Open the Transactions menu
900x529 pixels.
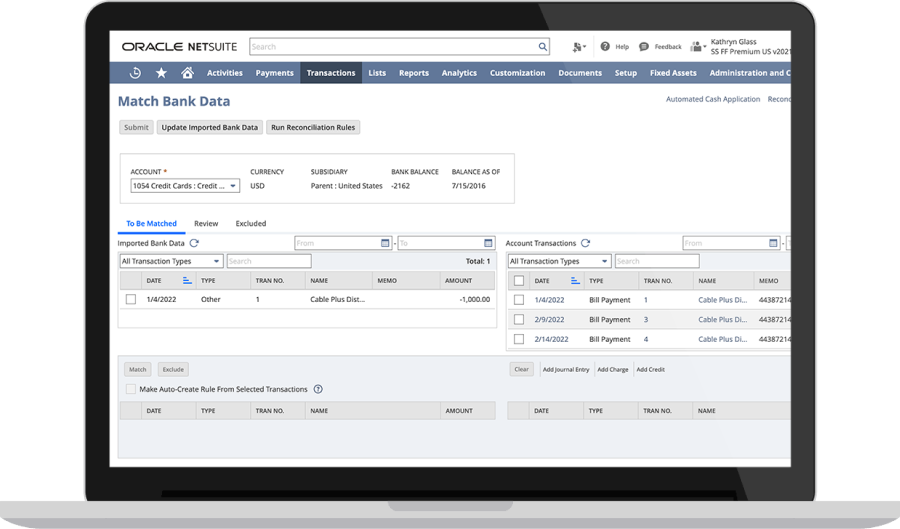(x=331, y=73)
